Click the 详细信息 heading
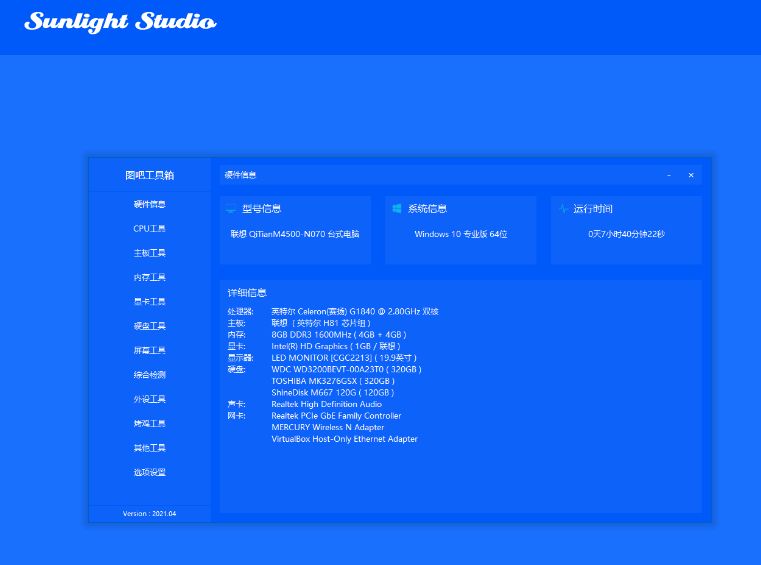 pos(247,293)
